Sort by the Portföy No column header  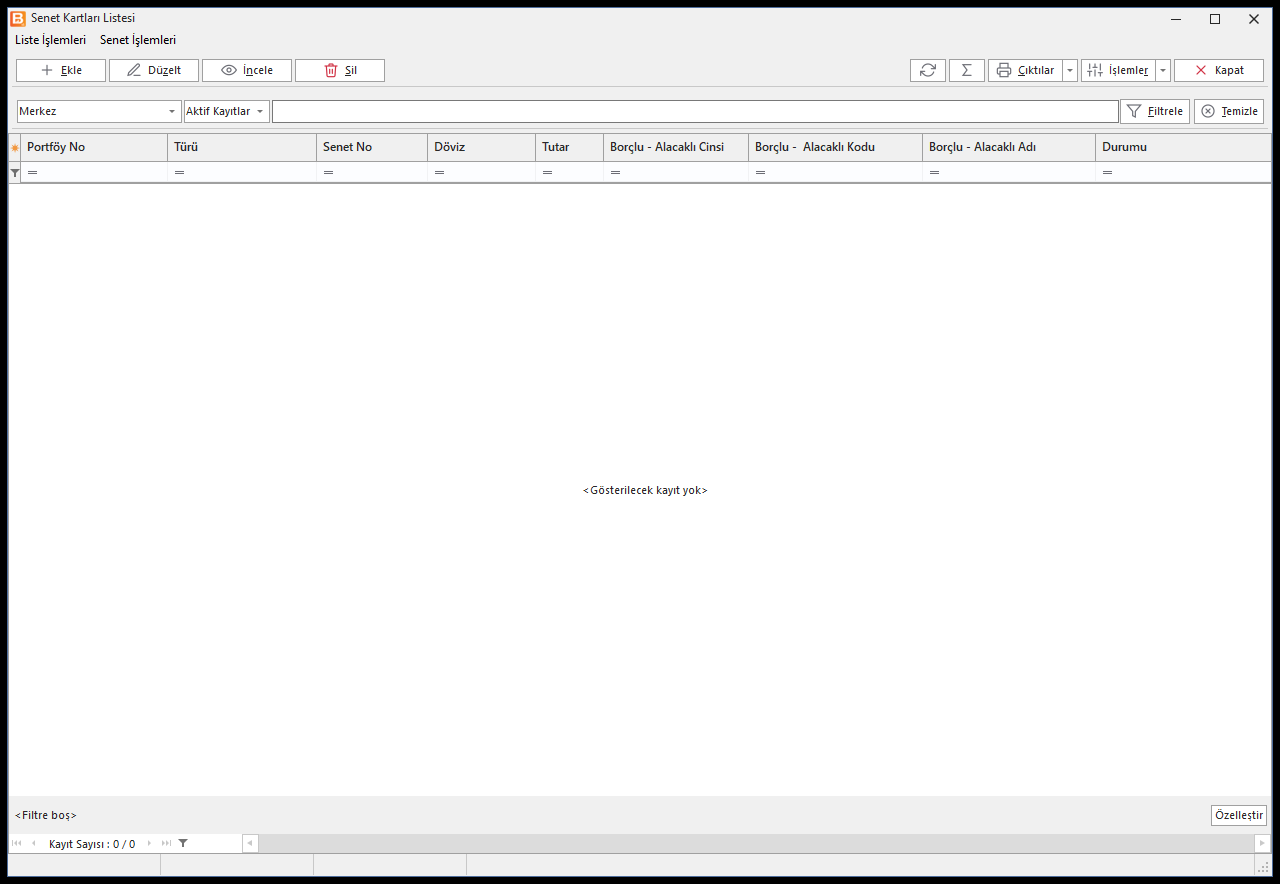[94, 147]
